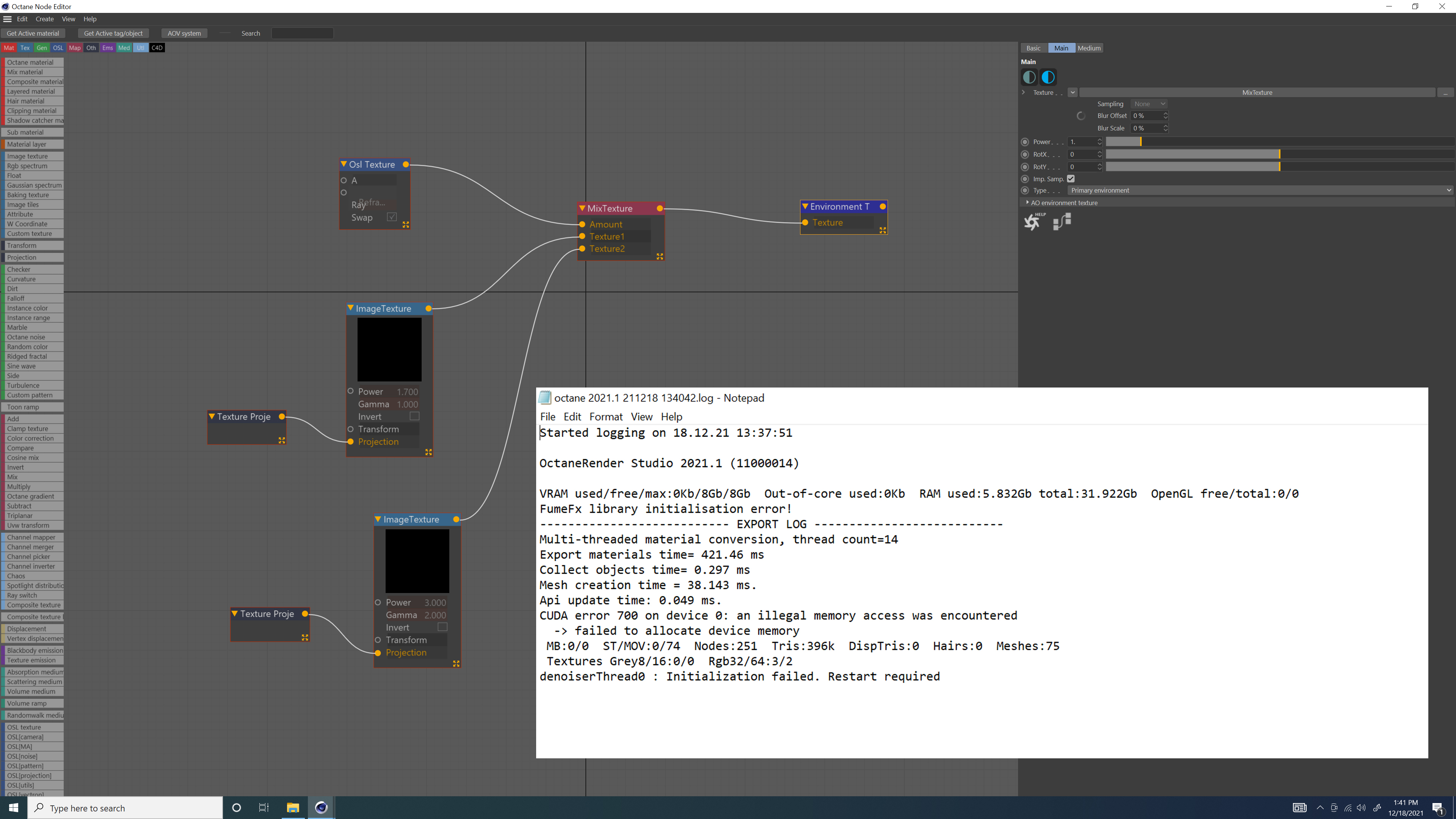Viewport: 1456px width, 819px height.
Task: Open File Explorer from the taskbar
Action: (292, 808)
